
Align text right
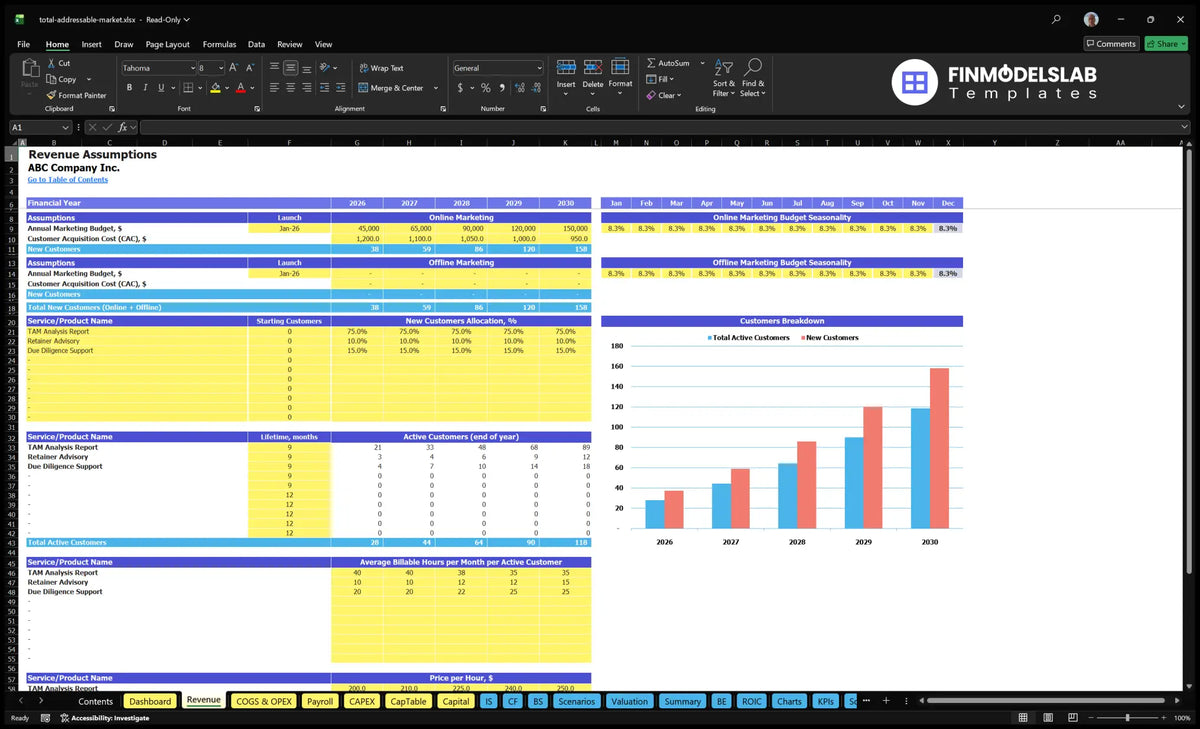click(x=306, y=88)
